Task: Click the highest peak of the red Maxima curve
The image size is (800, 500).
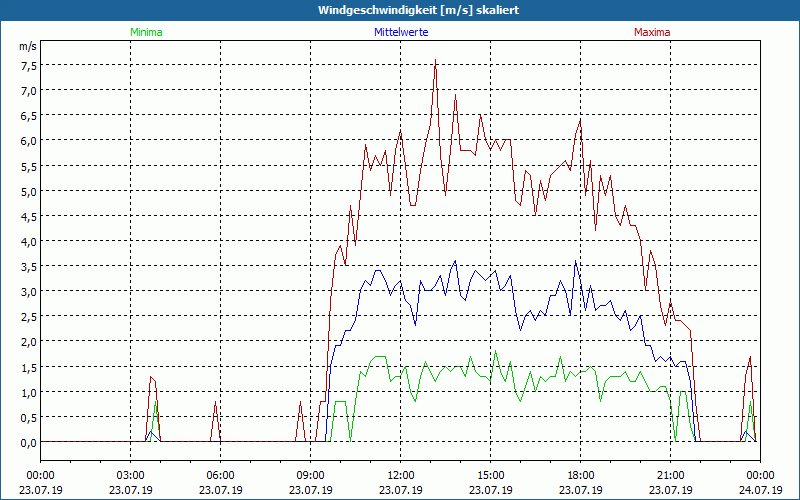Action: pyautogui.click(x=435, y=60)
